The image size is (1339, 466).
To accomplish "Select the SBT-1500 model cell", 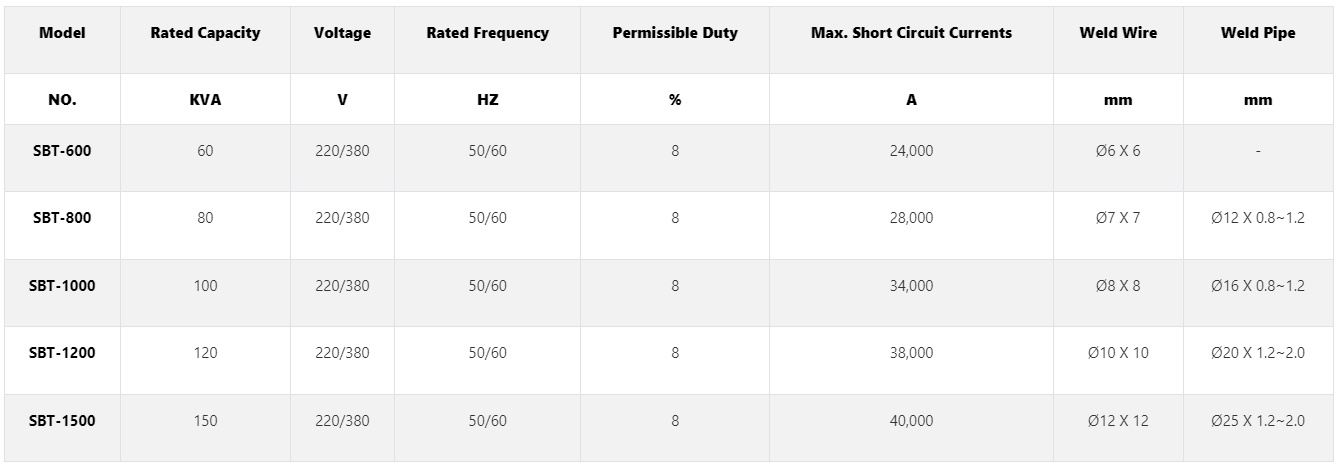I will point(62,420).
